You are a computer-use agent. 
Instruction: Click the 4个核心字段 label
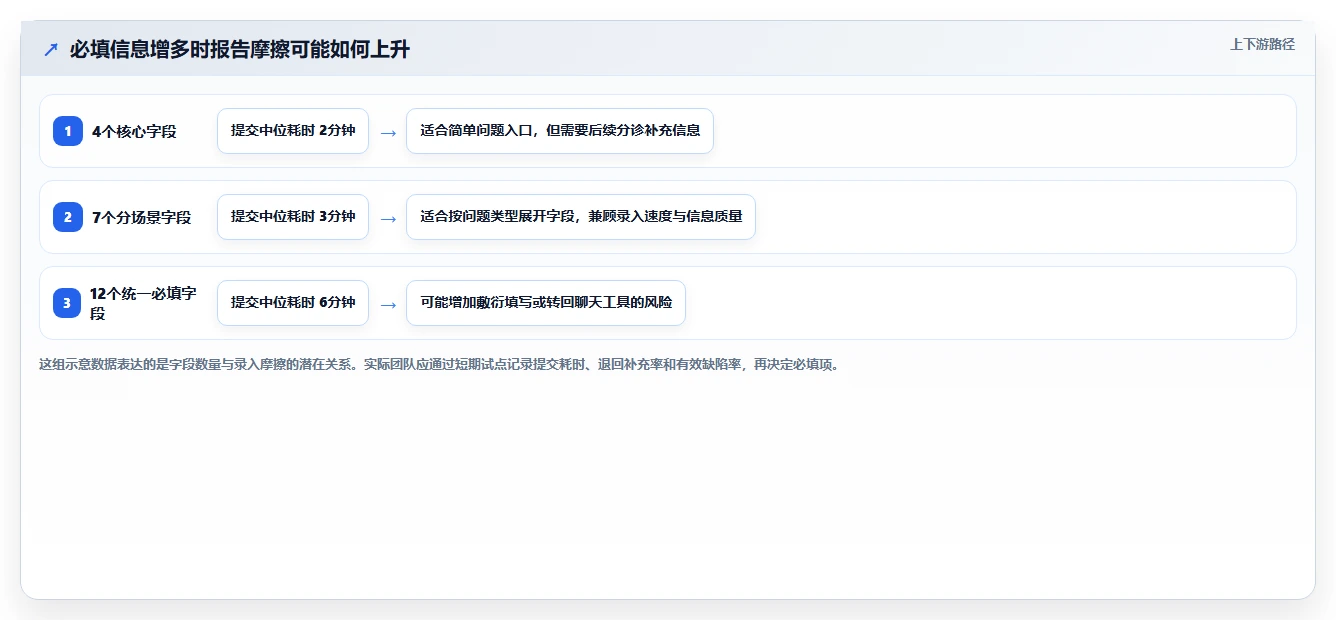click(134, 131)
